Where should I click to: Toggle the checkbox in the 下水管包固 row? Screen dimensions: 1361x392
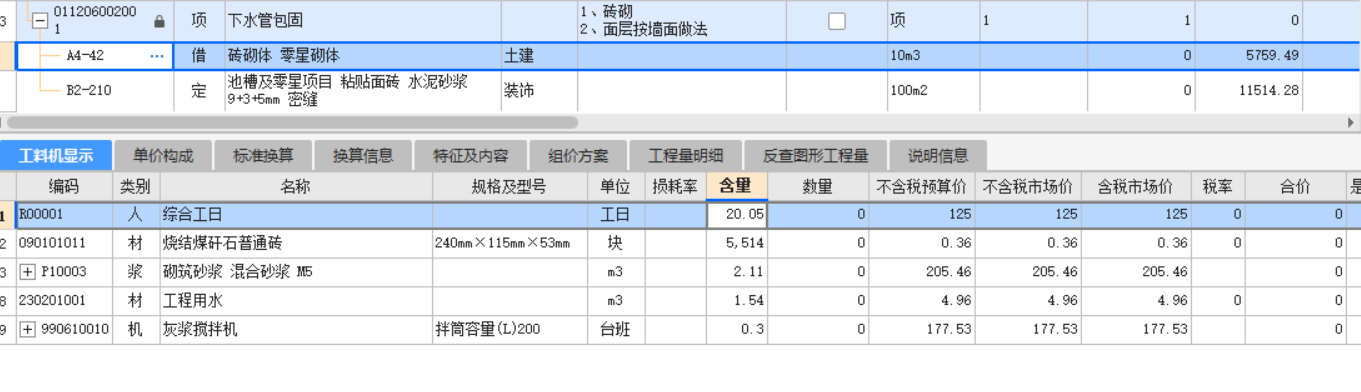[x=837, y=21]
